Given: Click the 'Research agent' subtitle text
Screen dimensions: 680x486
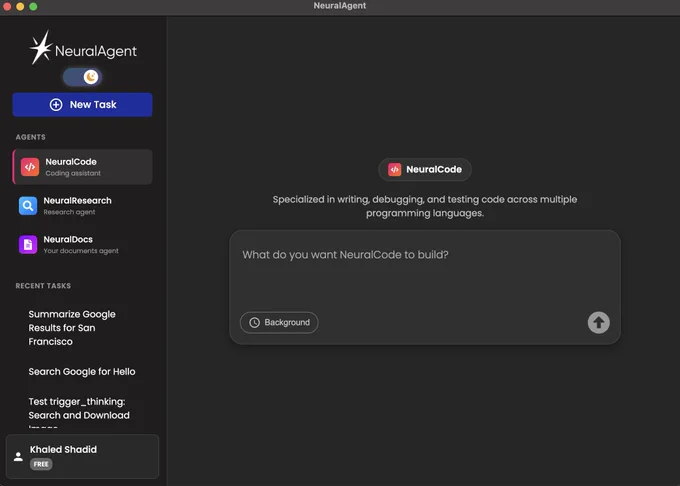Looking at the screenshot, I should pos(69,212).
